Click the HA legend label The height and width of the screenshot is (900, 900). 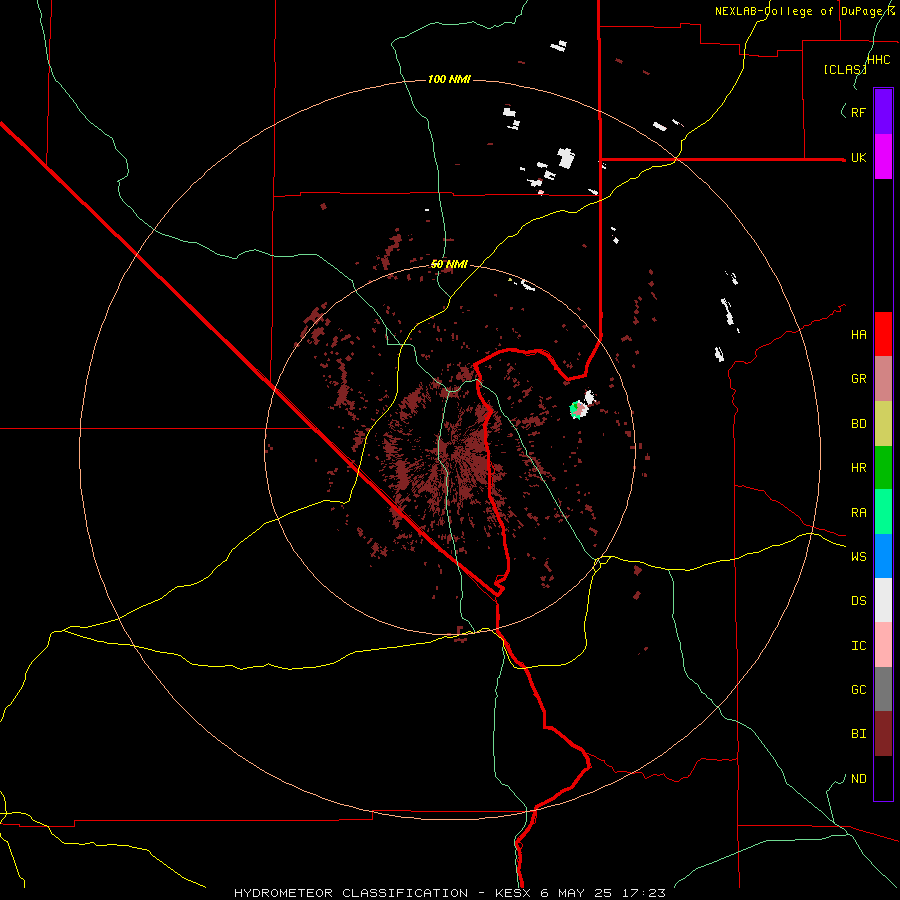pos(859,335)
